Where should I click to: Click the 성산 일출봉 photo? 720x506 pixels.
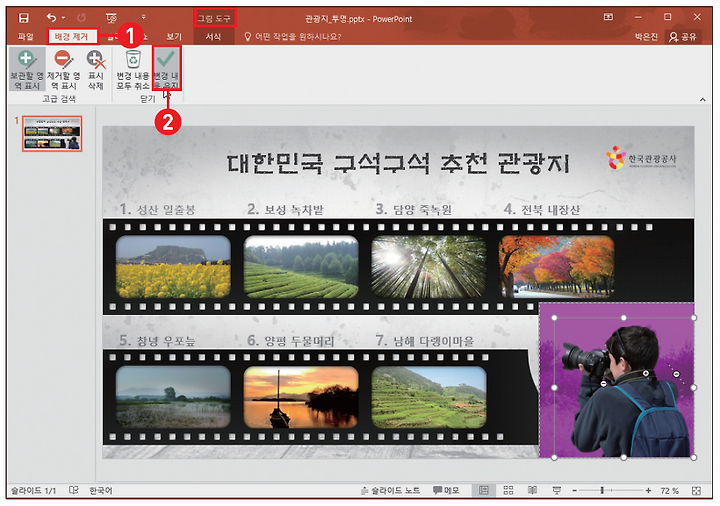click(173, 267)
